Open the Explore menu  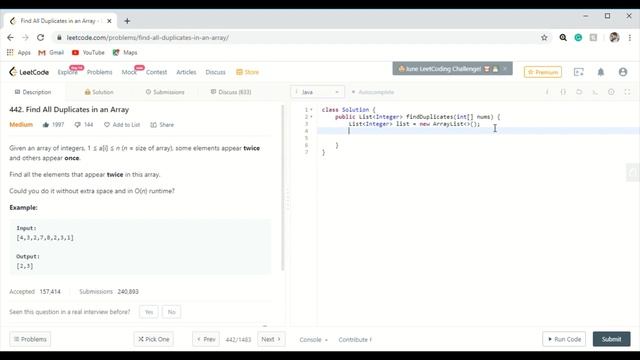tap(67, 72)
